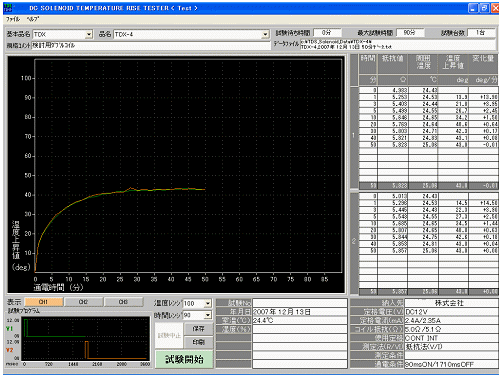Click the 時間 column header
499x378 pixels.
(x=368, y=63)
